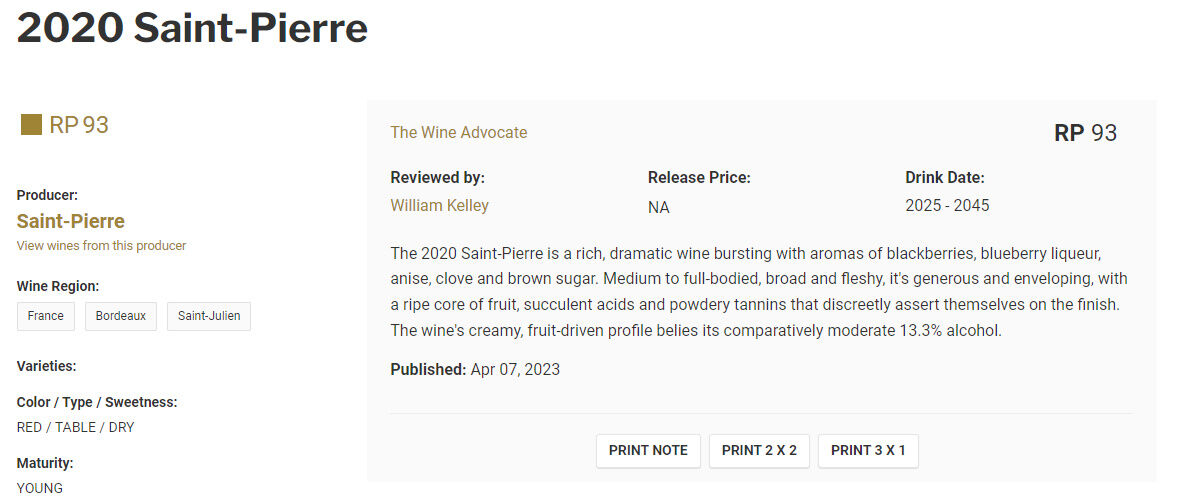The height and width of the screenshot is (497, 1194).
Task: Click the bold RP 93 score in review panel
Action: tap(1085, 133)
